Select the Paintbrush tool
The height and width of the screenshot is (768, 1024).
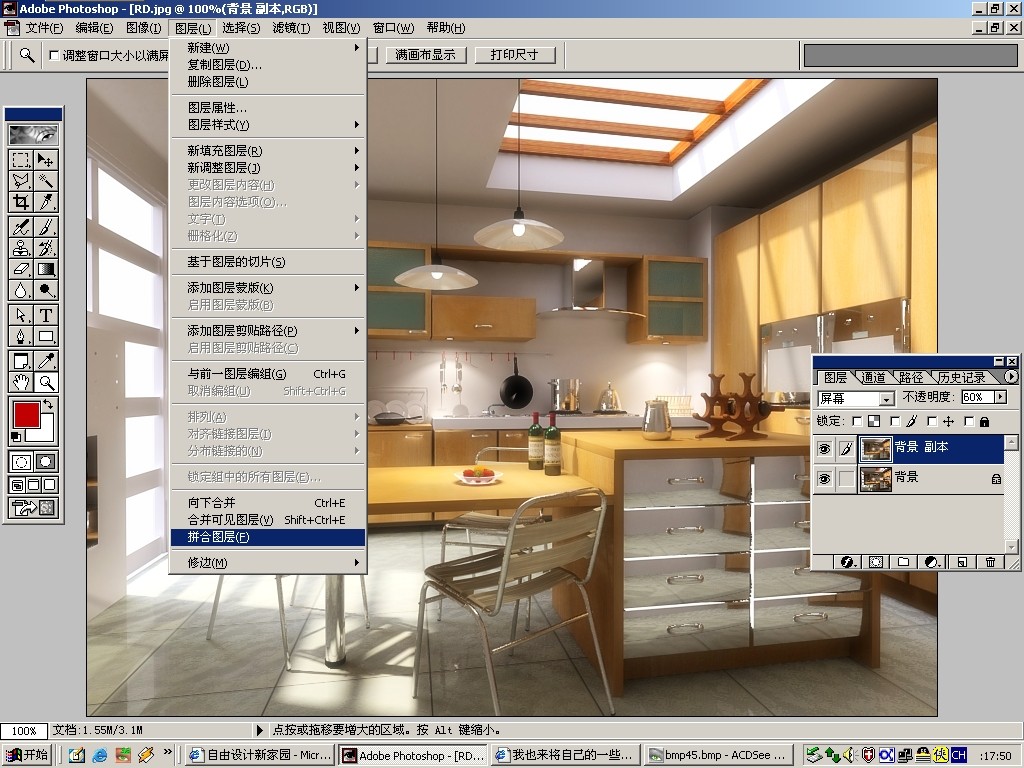[46, 227]
